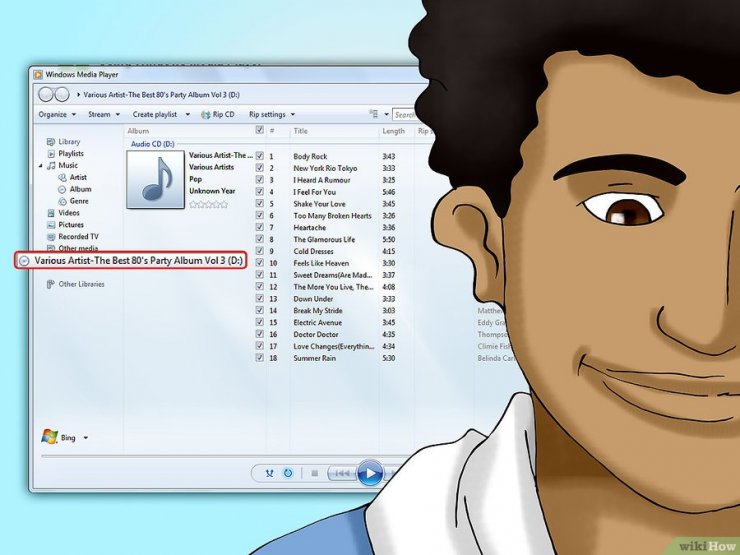Select Various Artist-The Best 80's Party Album entry
Viewport: 740px width, 555px height.
pyautogui.click(x=131, y=261)
